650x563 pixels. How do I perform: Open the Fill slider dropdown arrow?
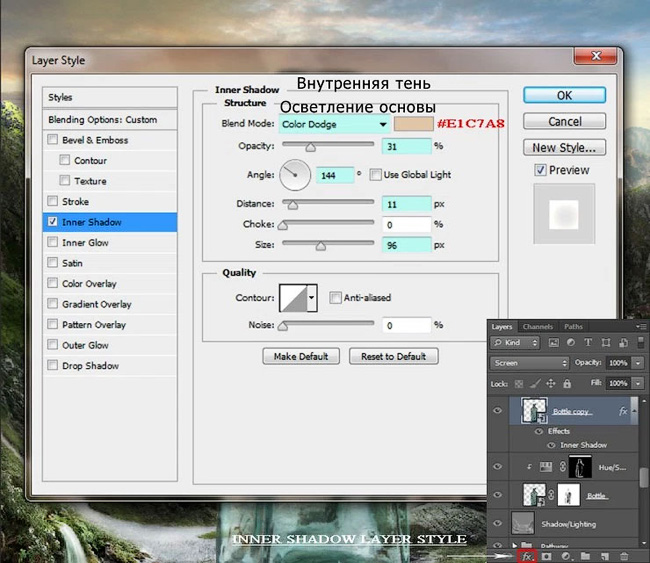(x=638, y=383)
